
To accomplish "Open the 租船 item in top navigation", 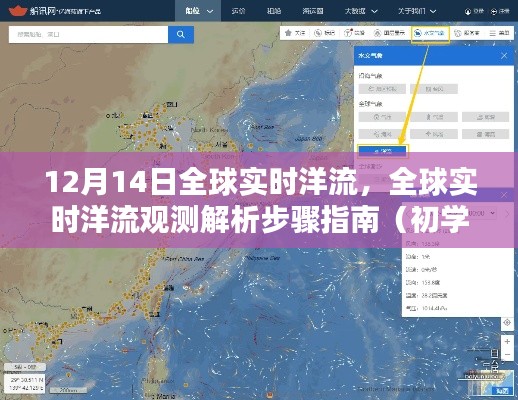I will coord(274,11).
